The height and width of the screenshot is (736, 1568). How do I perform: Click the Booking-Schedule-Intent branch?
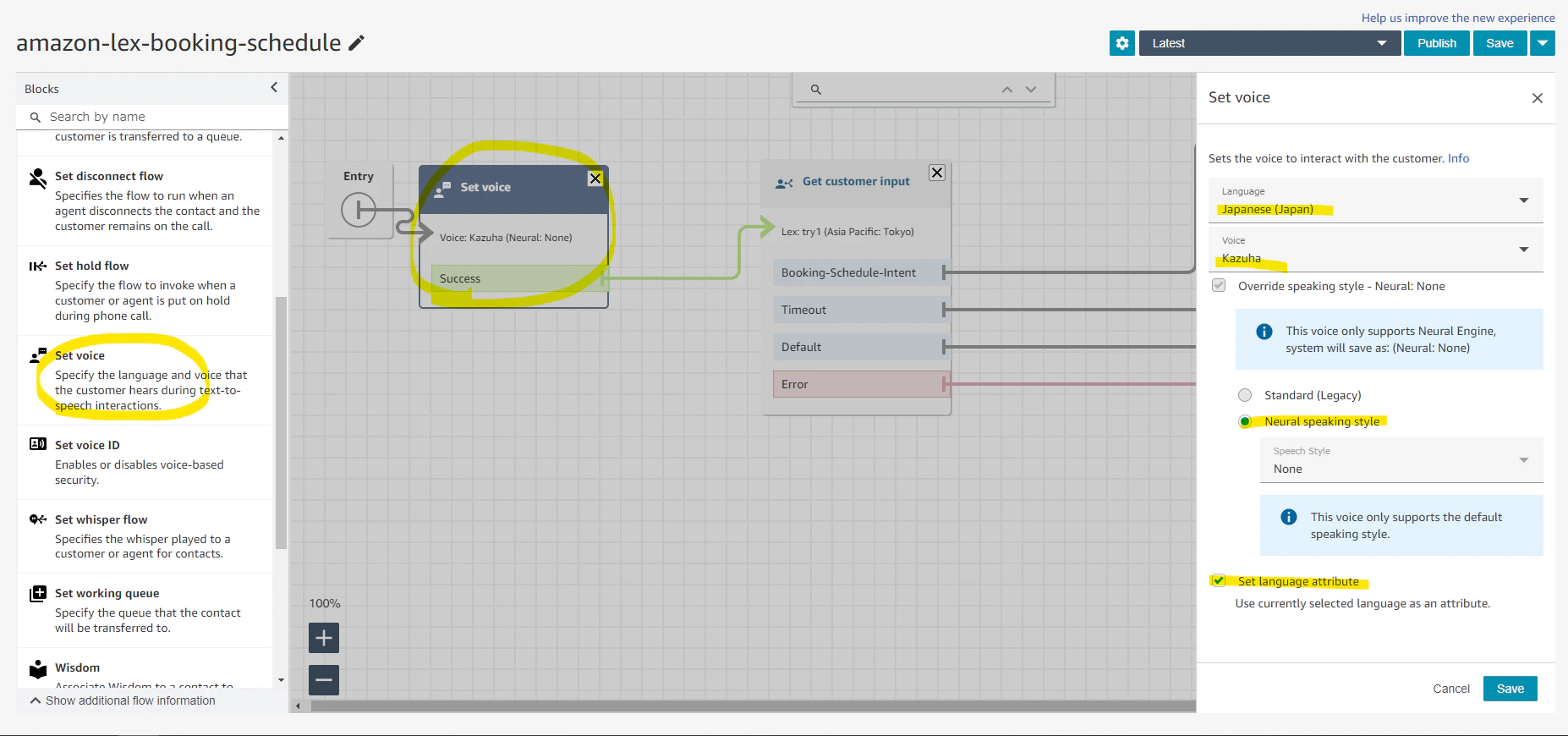tap(860, 272)
